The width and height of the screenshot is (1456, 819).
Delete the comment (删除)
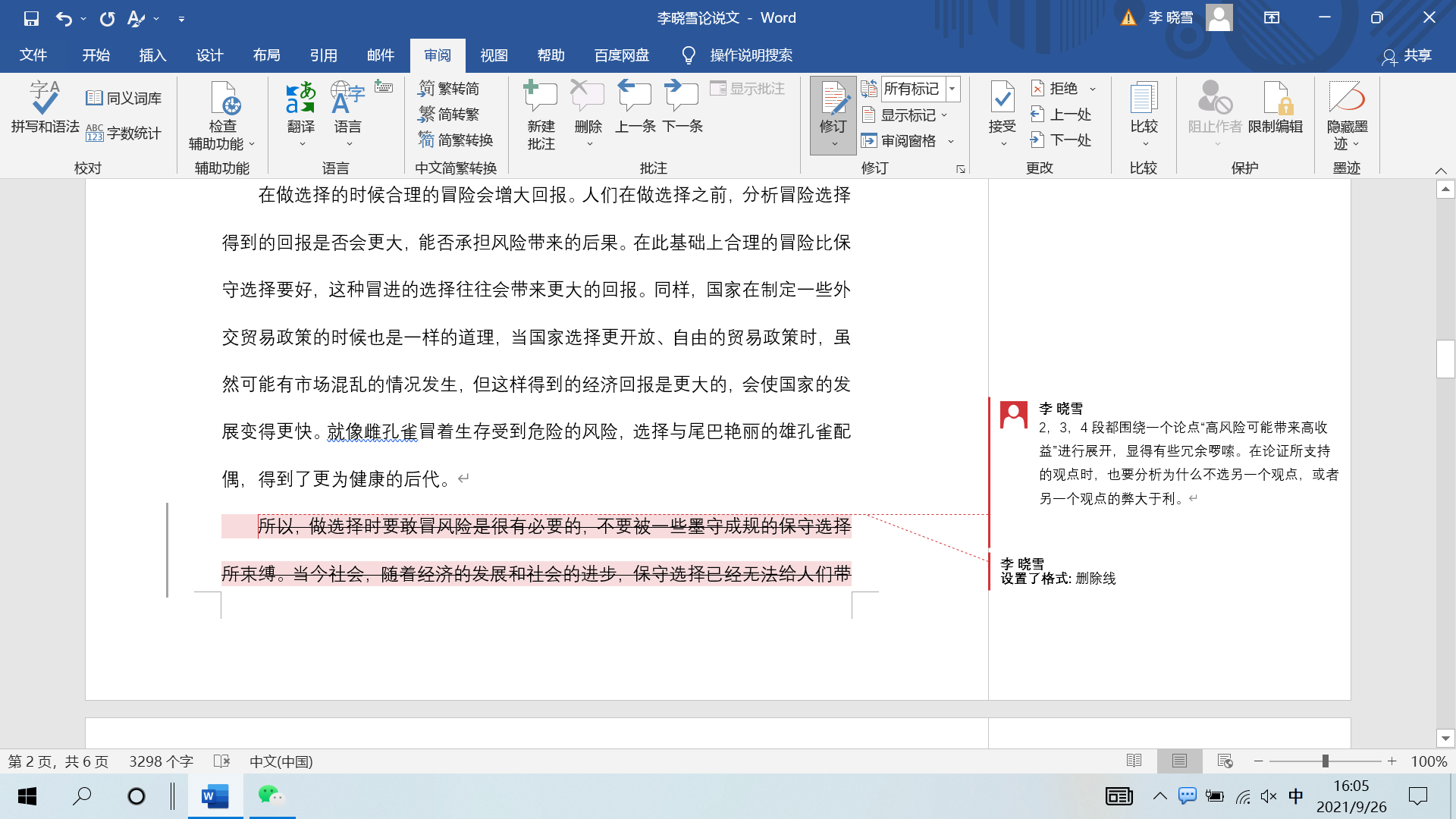tap(588, 106)
